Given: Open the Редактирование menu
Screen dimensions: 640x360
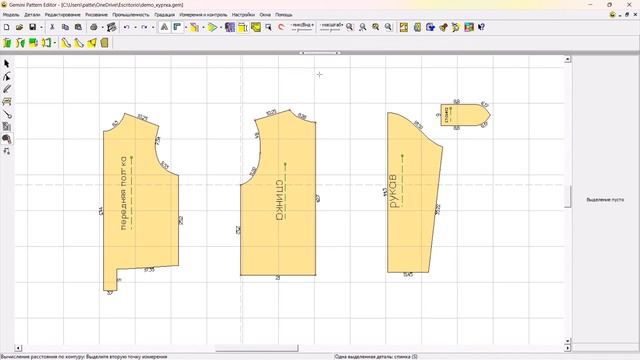Looking at the screenshot, I should tap(62, 15).
